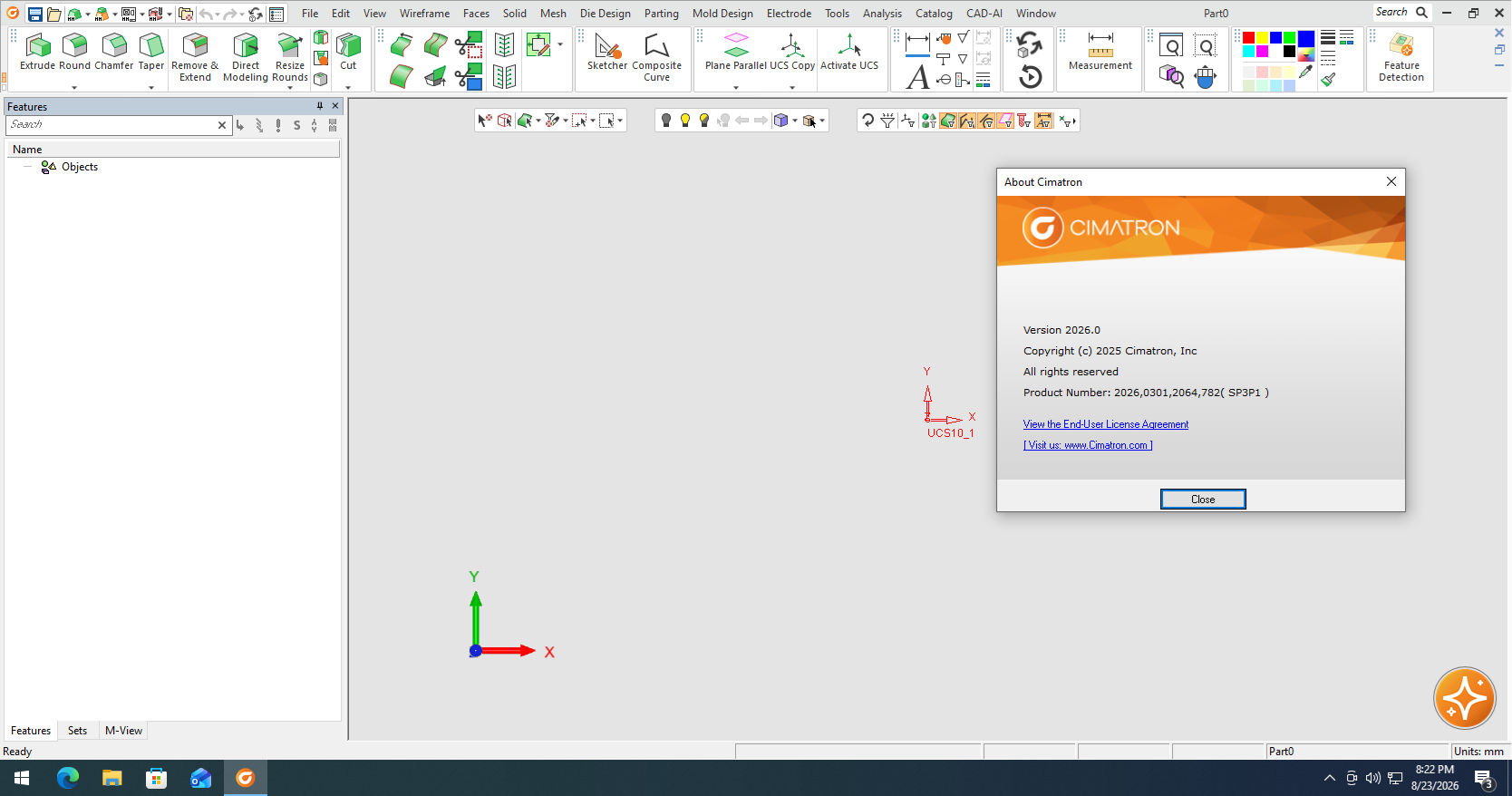This screenshot has width=1512, height=796.
Task: Toggle the faces selection filter
Action: pyautogui.click(x=947, y=121)
